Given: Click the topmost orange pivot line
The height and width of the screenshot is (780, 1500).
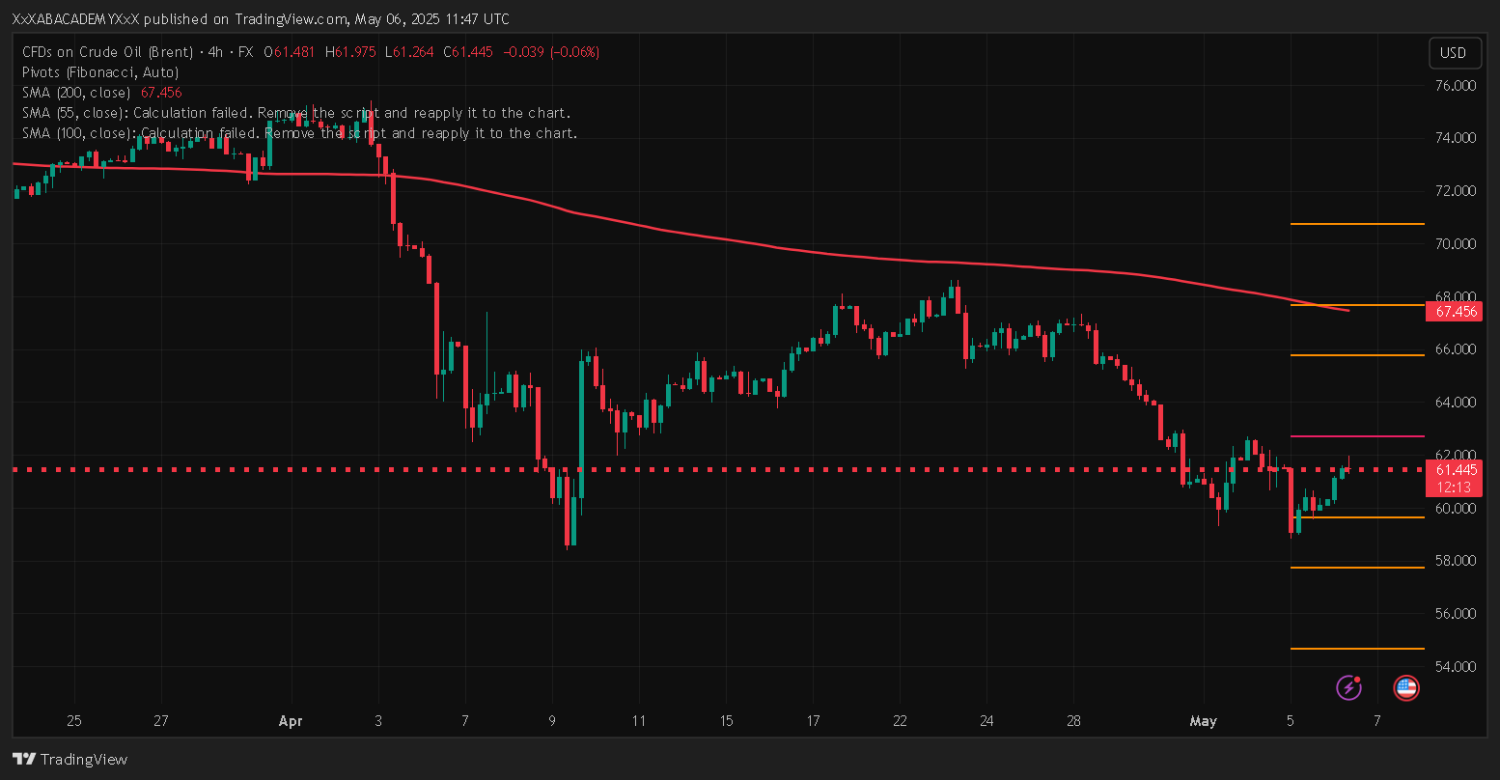Looking at the screenshot, I should click(1356, 224).
